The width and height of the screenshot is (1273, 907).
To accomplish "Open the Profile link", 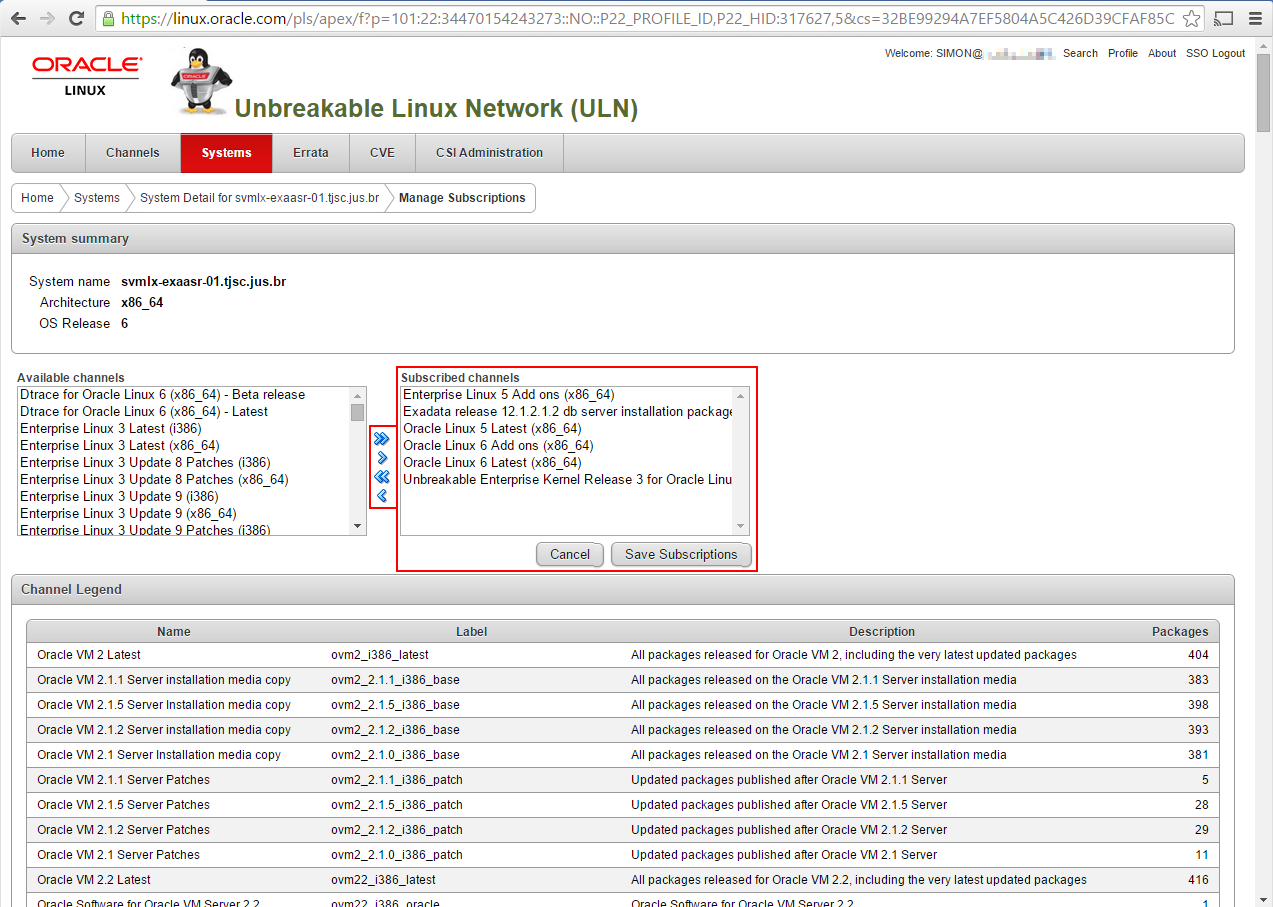I will (1123, 53).
